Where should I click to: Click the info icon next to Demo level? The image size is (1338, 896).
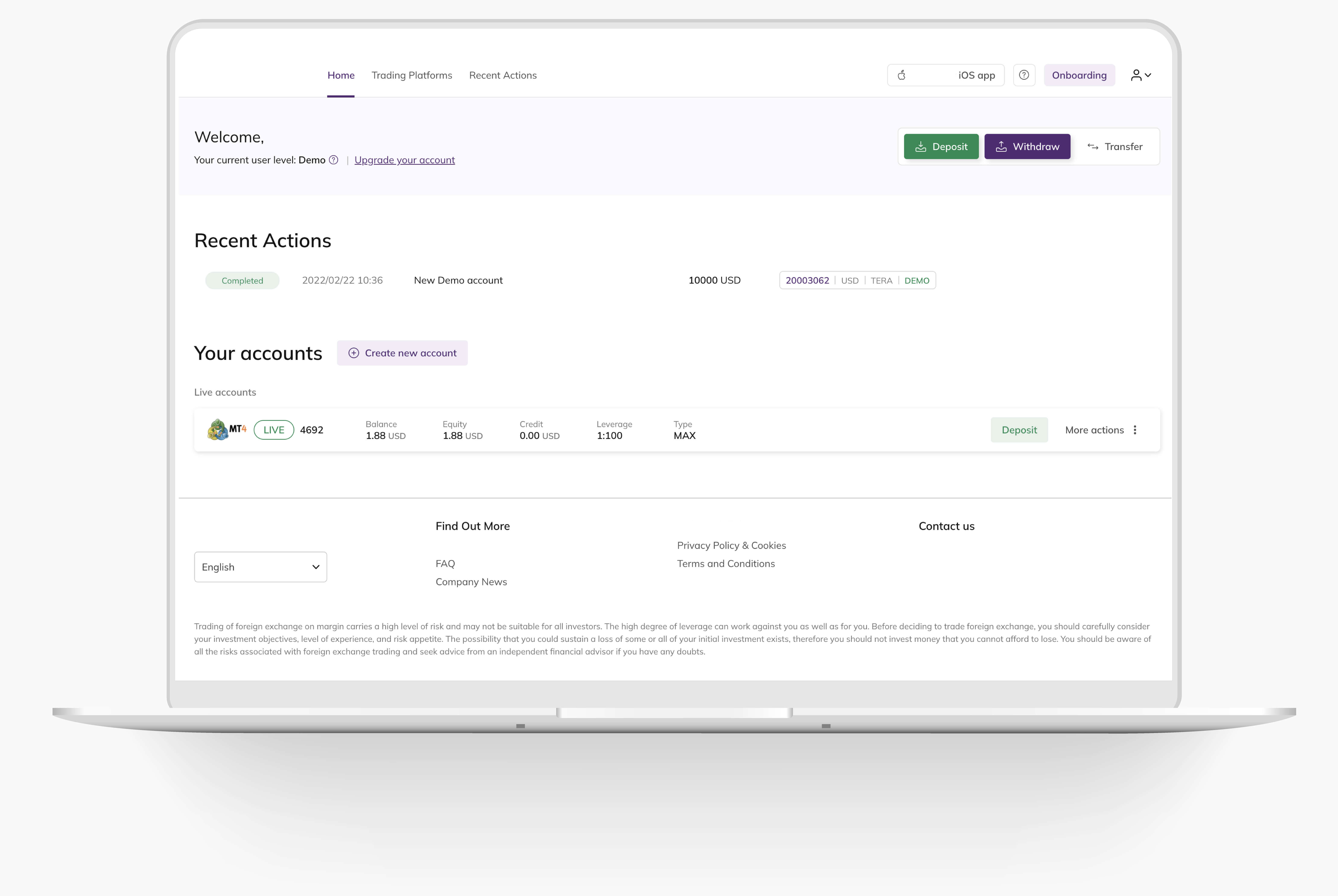coord(333,160)
